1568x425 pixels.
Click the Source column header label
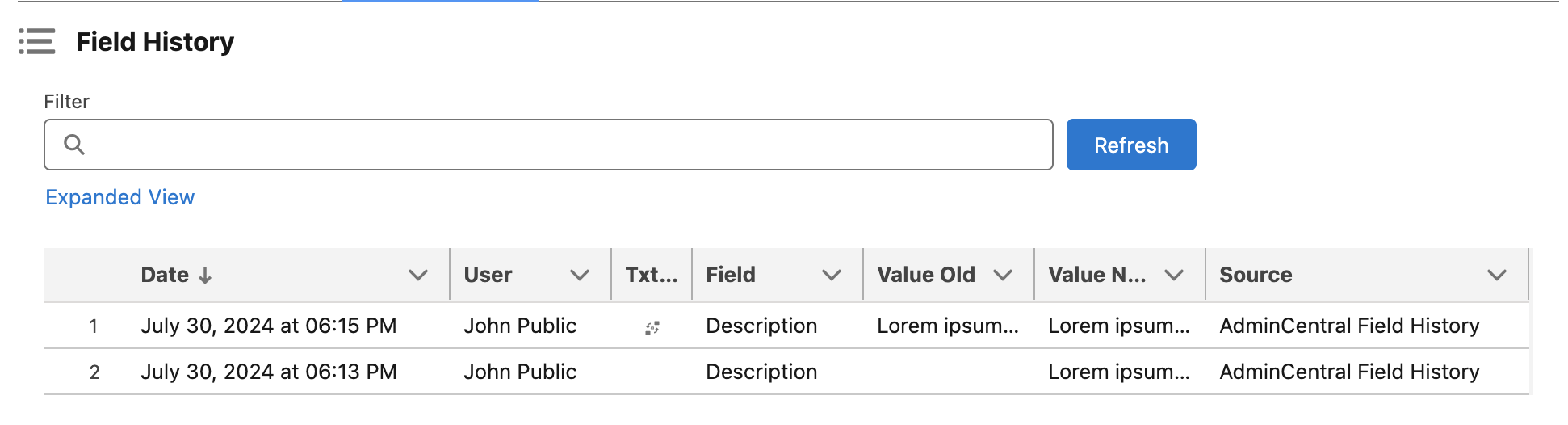(x=1256, y=276)
